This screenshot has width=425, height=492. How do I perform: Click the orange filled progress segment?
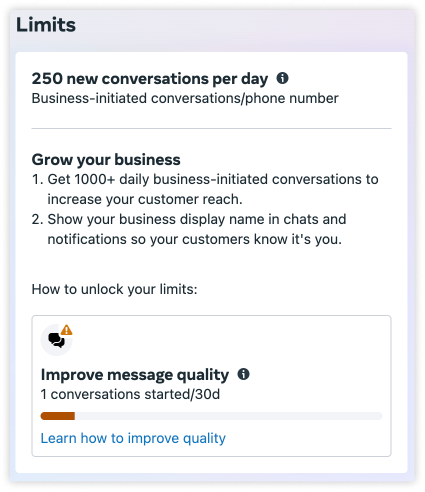point(58,416)
